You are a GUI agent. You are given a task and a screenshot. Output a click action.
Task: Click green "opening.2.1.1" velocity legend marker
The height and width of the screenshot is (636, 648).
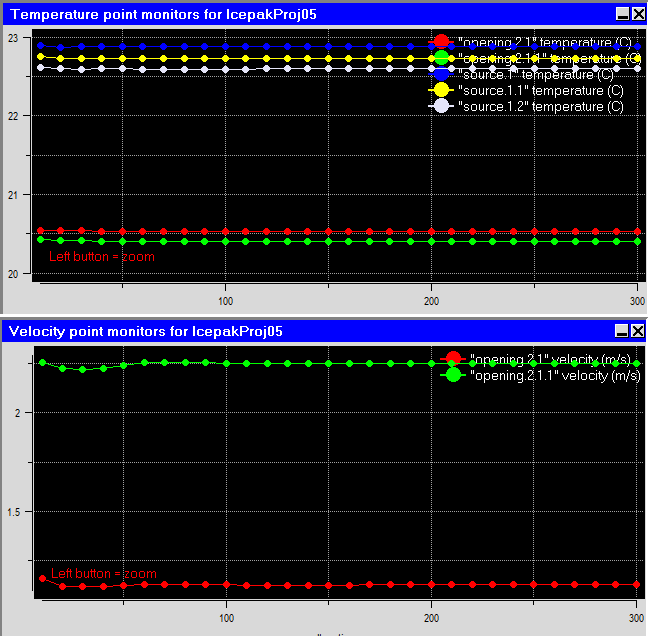452,375
